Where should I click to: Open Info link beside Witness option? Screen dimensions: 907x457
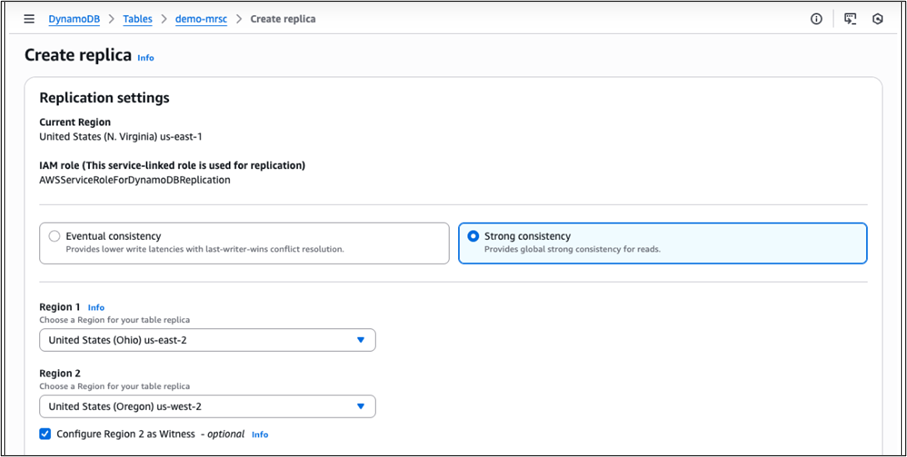(260, 434)
